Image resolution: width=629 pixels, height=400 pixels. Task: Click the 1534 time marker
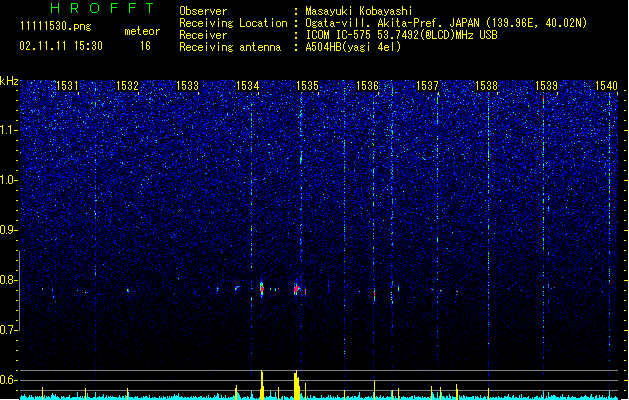pos(248,86)
